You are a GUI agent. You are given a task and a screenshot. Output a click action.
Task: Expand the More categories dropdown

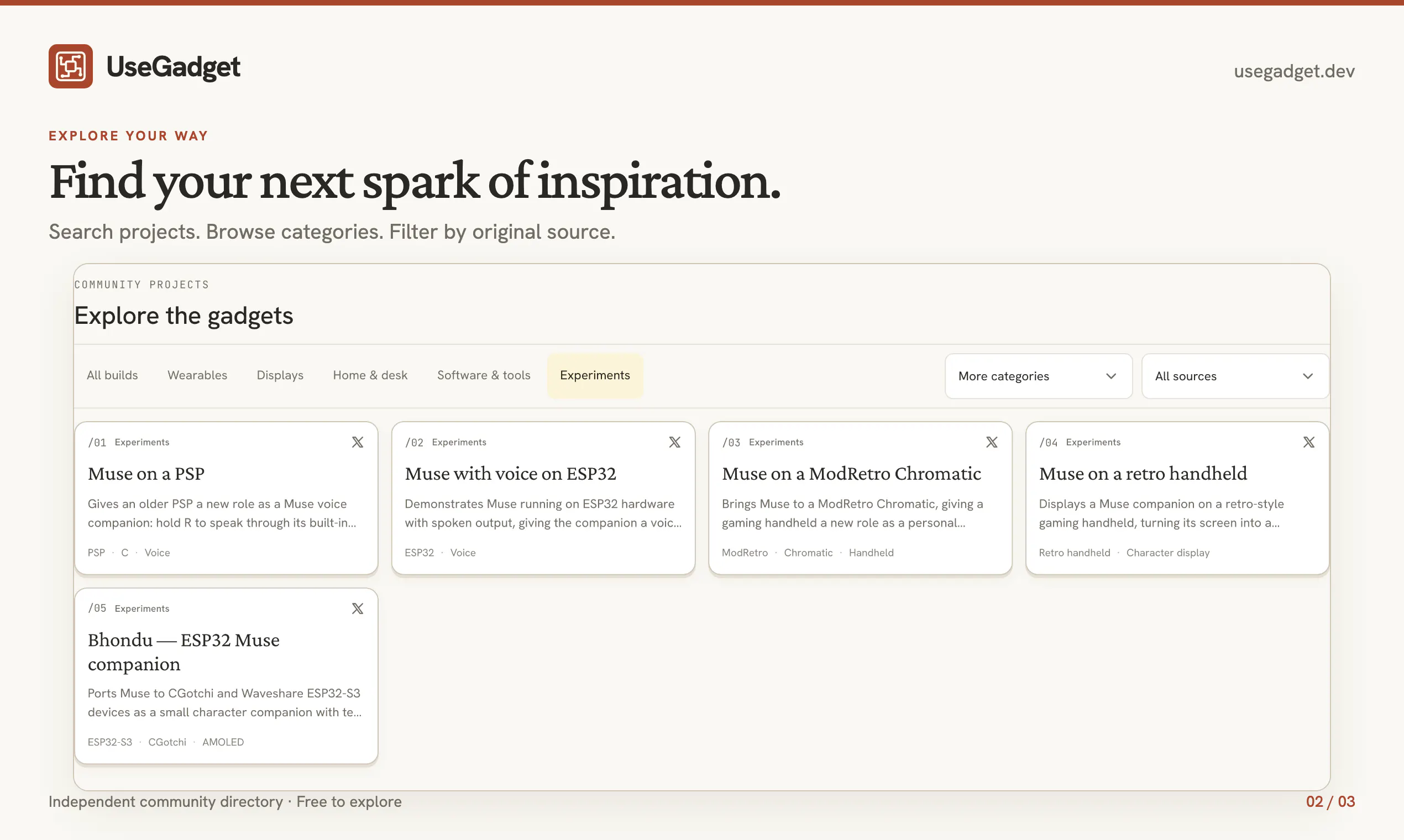[1038, 376]
